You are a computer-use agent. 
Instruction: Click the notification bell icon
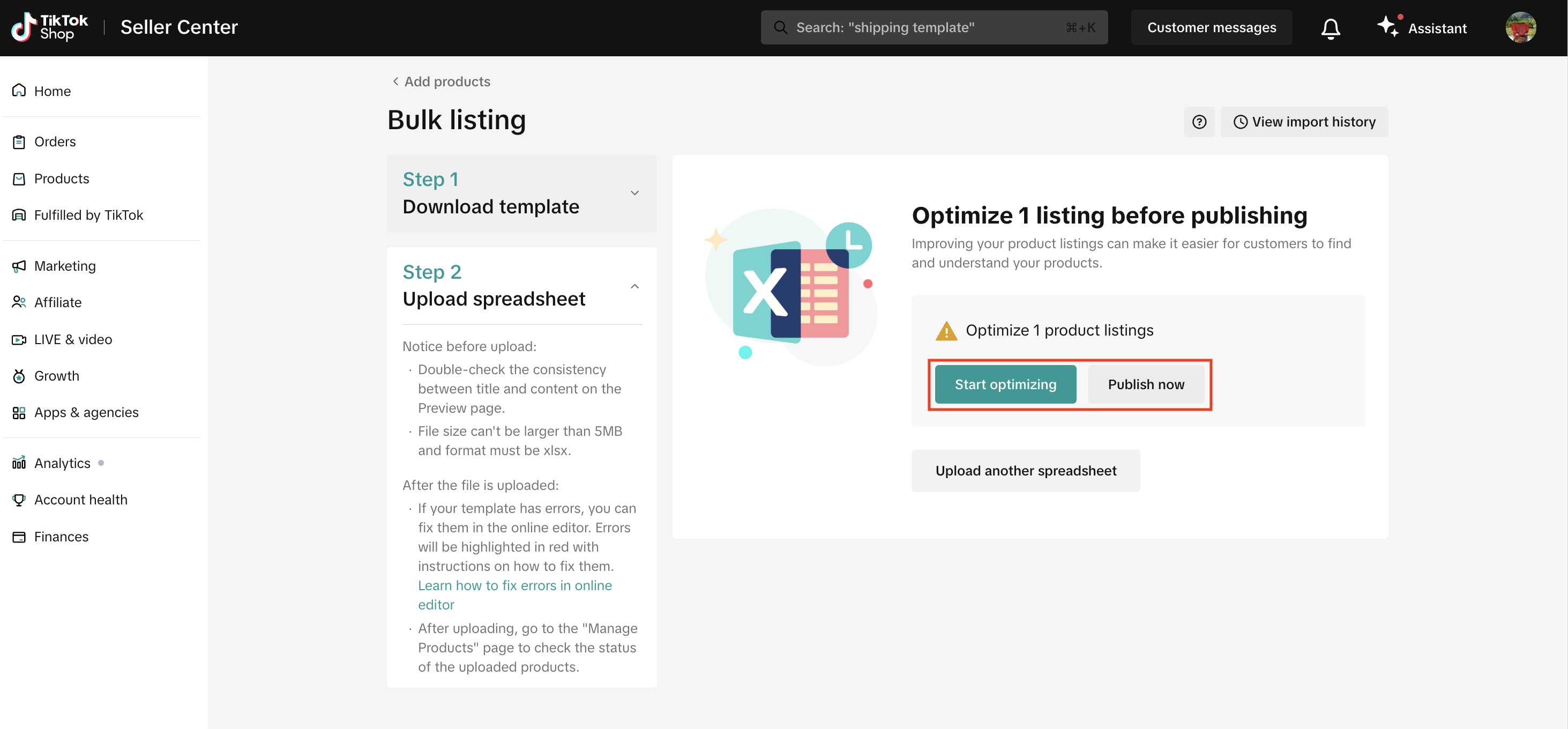[x=1331, y=28]
